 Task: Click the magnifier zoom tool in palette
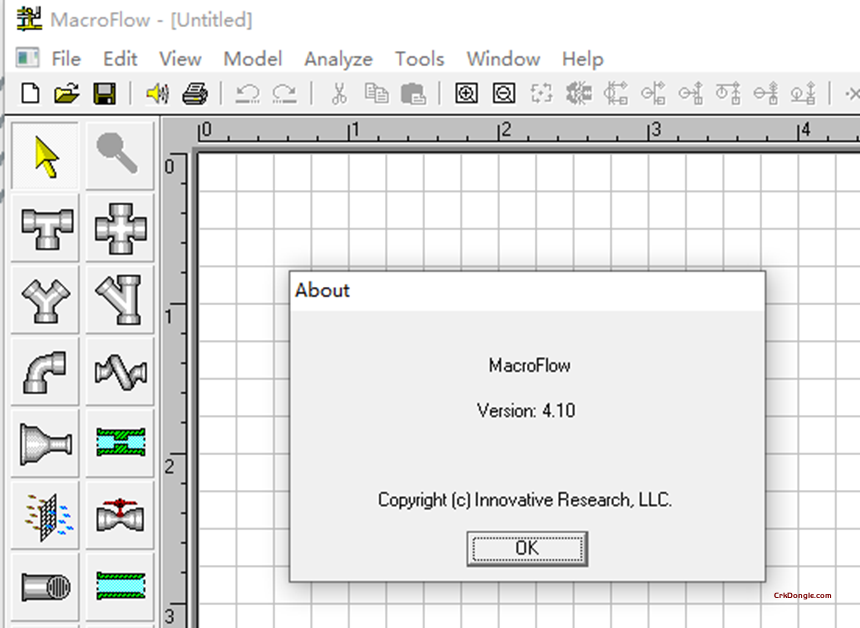[120, 157]
